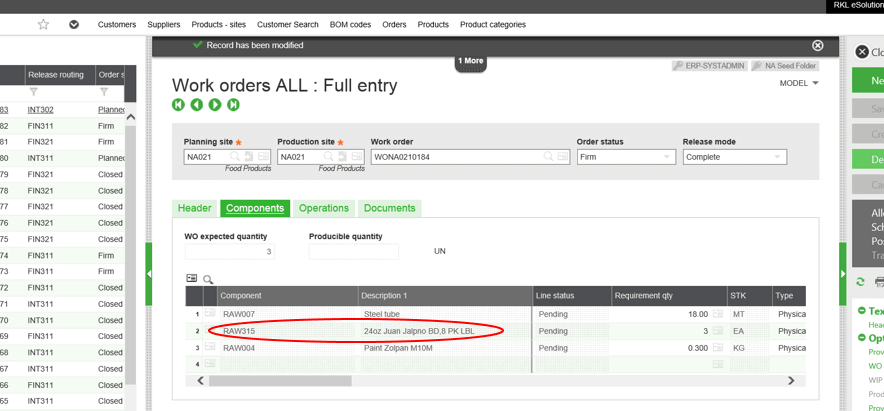Open the BOM codes bookmark

pos(350,24)
